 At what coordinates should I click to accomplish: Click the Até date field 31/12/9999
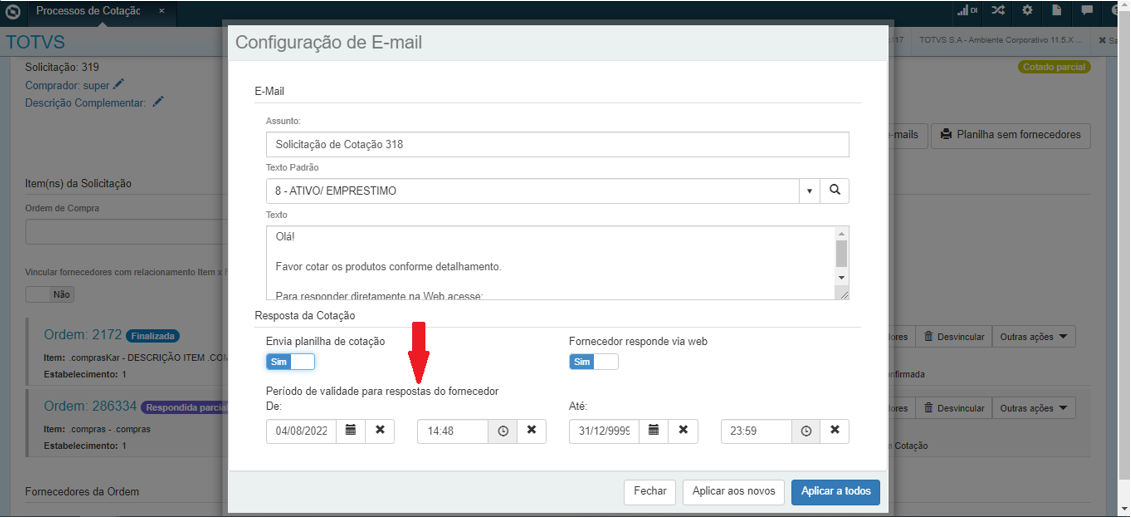604,431
